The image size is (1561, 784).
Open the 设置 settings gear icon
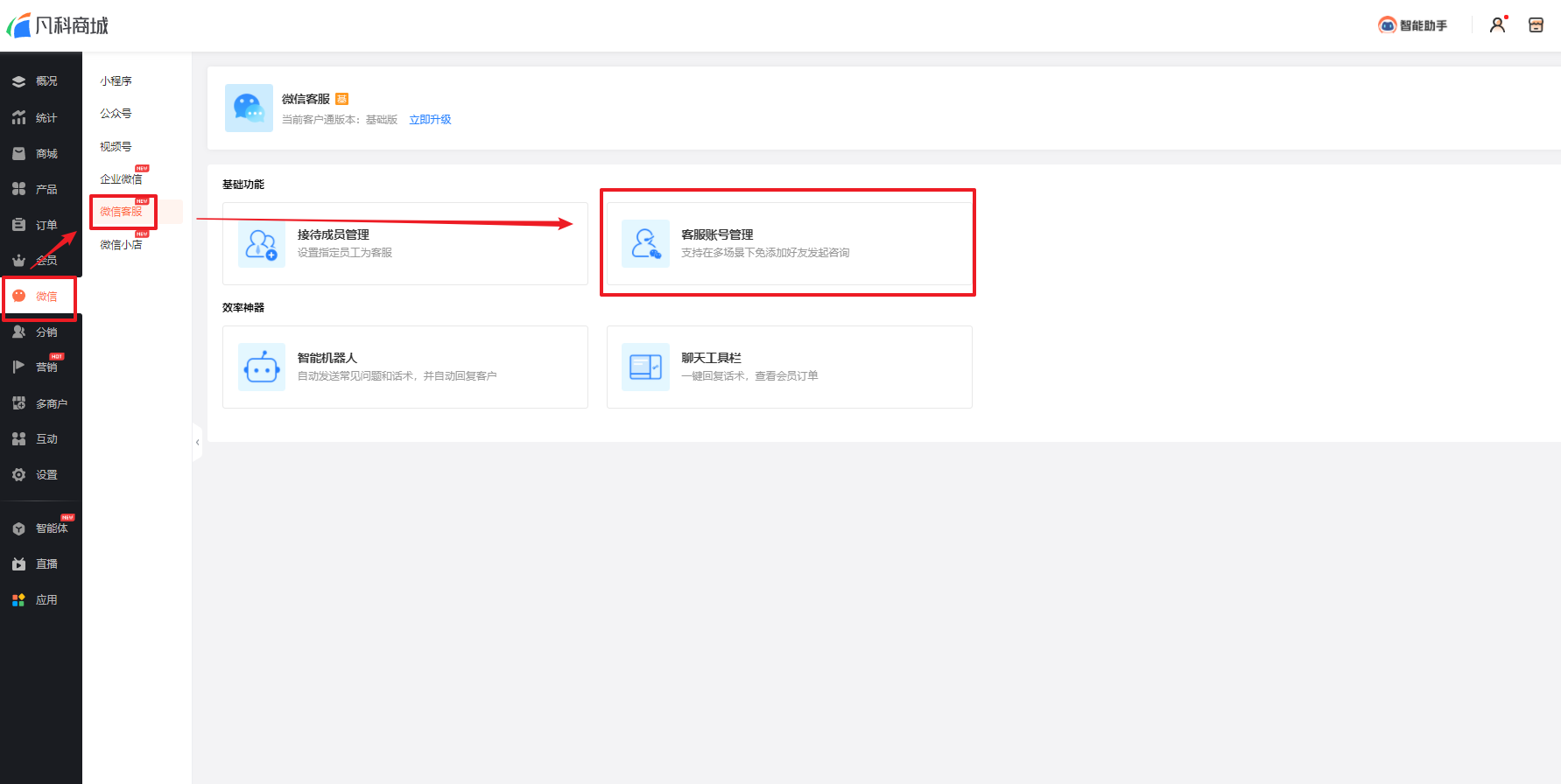coord(18,474)
